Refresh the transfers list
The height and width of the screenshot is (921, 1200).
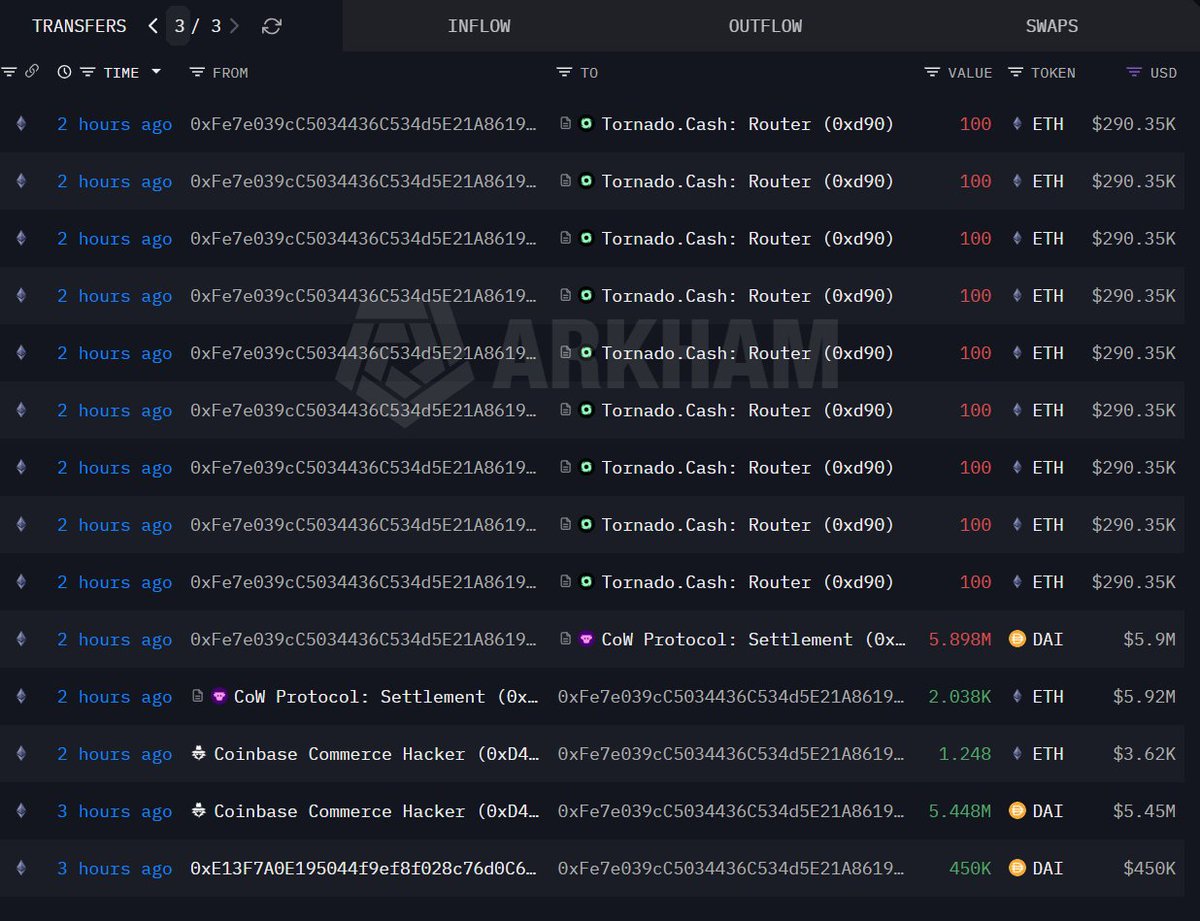(x=271, y=26)
